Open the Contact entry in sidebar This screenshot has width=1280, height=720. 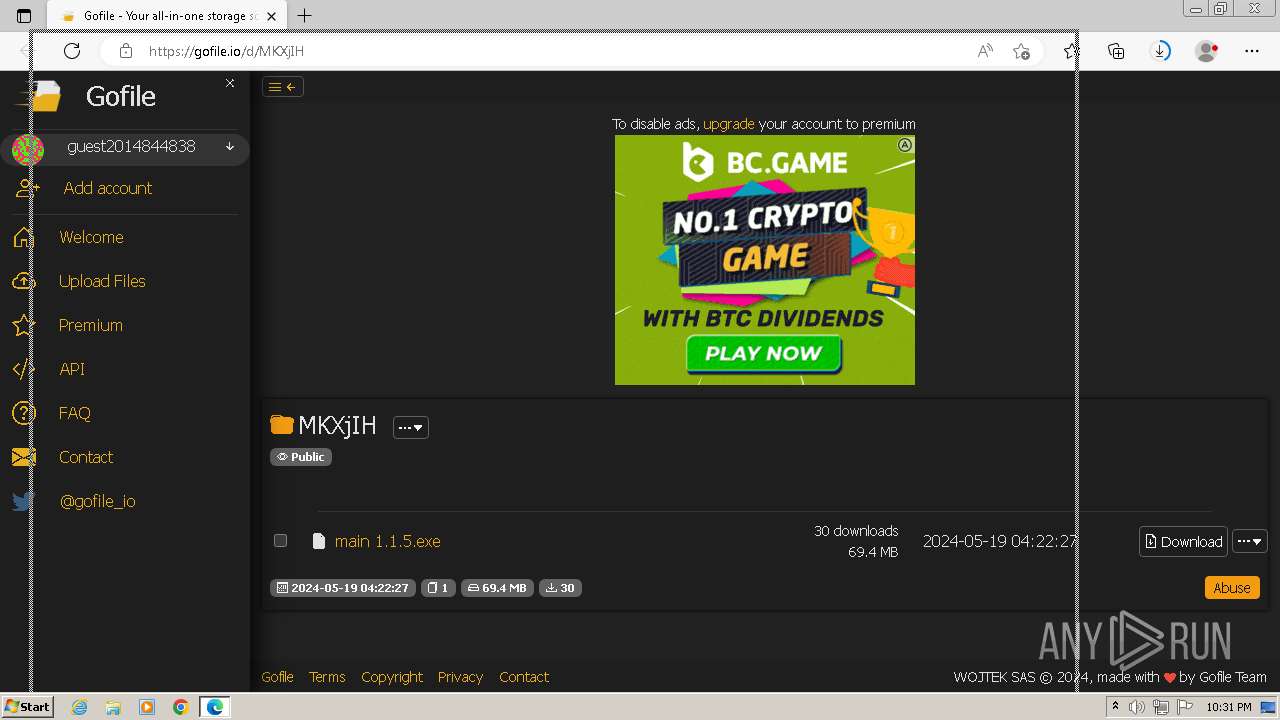(x=86, y=457)
